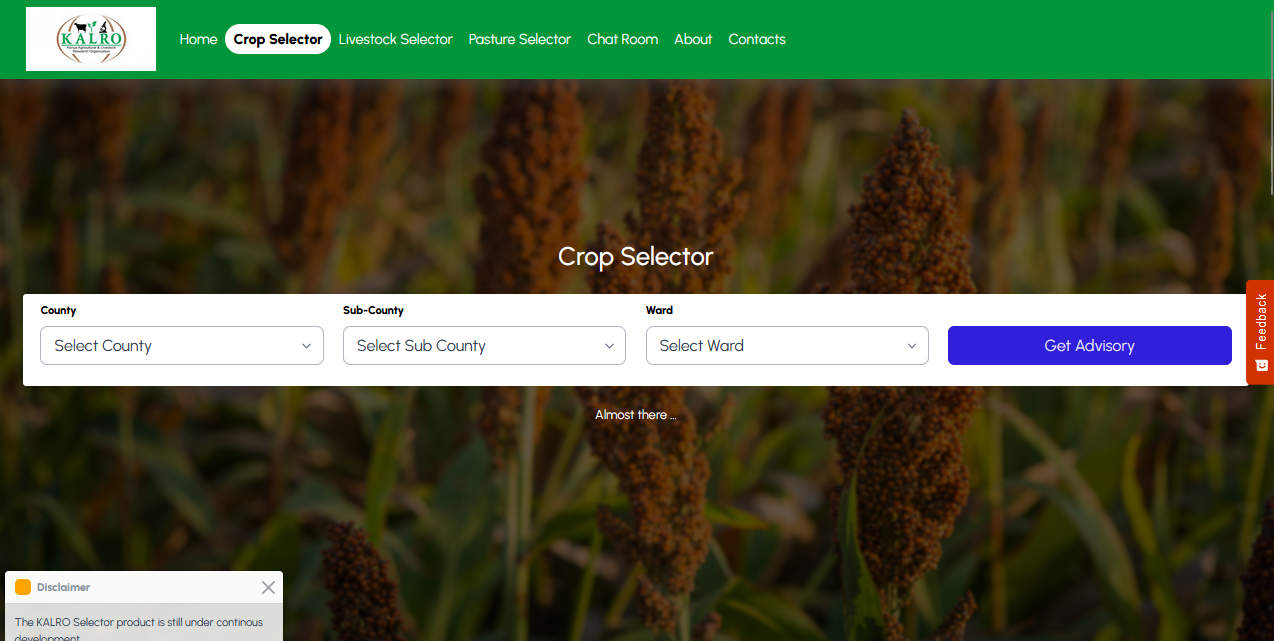The height and width of the screenshot is (641, 1274).
Task: Open the Livestock Selector page
Action: click(396, 39)
